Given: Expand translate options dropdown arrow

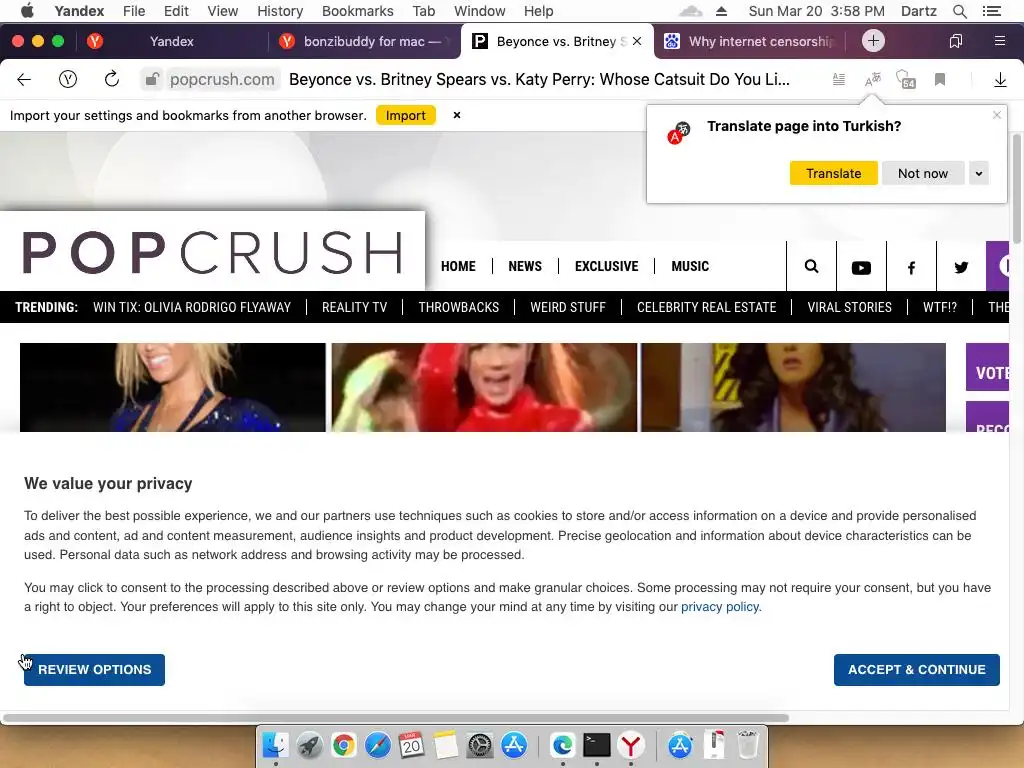Looking at the screenshot, I should [x=978, y=174].
